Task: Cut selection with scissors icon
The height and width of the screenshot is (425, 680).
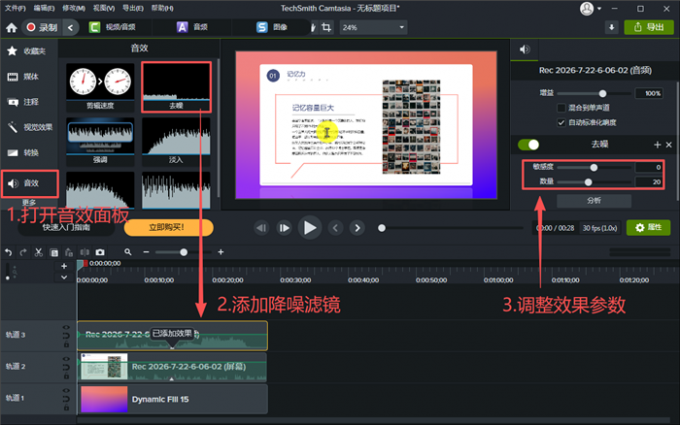Action: click(39, 252)
